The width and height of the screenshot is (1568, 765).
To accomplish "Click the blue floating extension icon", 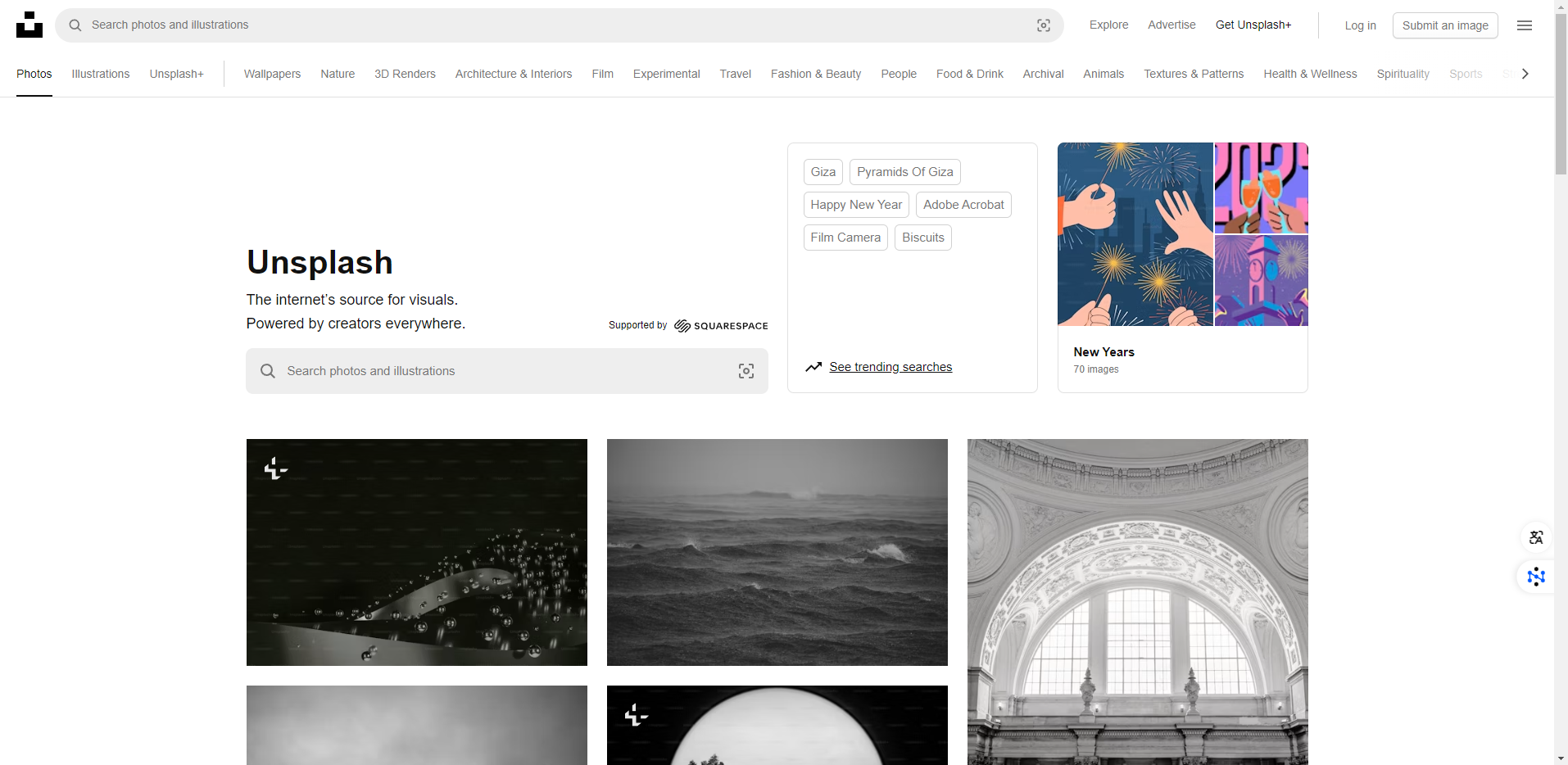I will click(x=1536, y=577).
